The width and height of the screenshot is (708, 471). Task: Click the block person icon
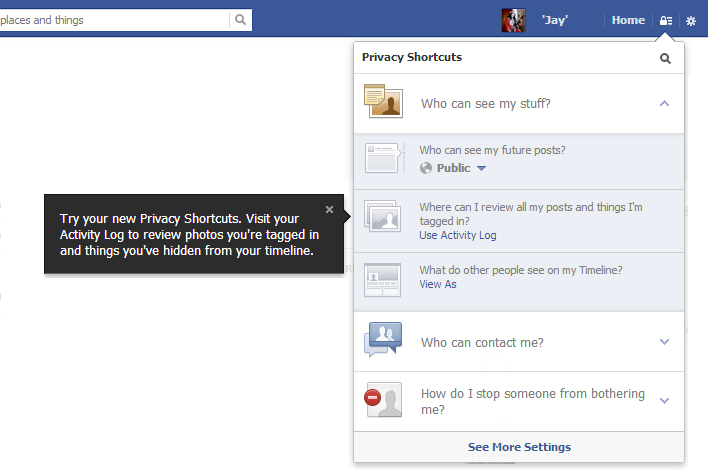383,401
